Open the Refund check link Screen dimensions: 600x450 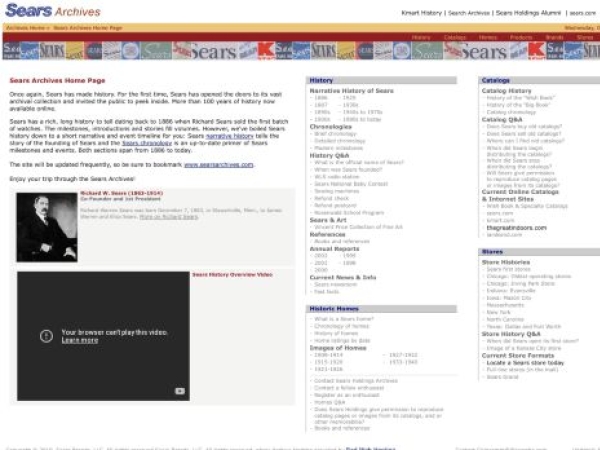tap(331, 198)
